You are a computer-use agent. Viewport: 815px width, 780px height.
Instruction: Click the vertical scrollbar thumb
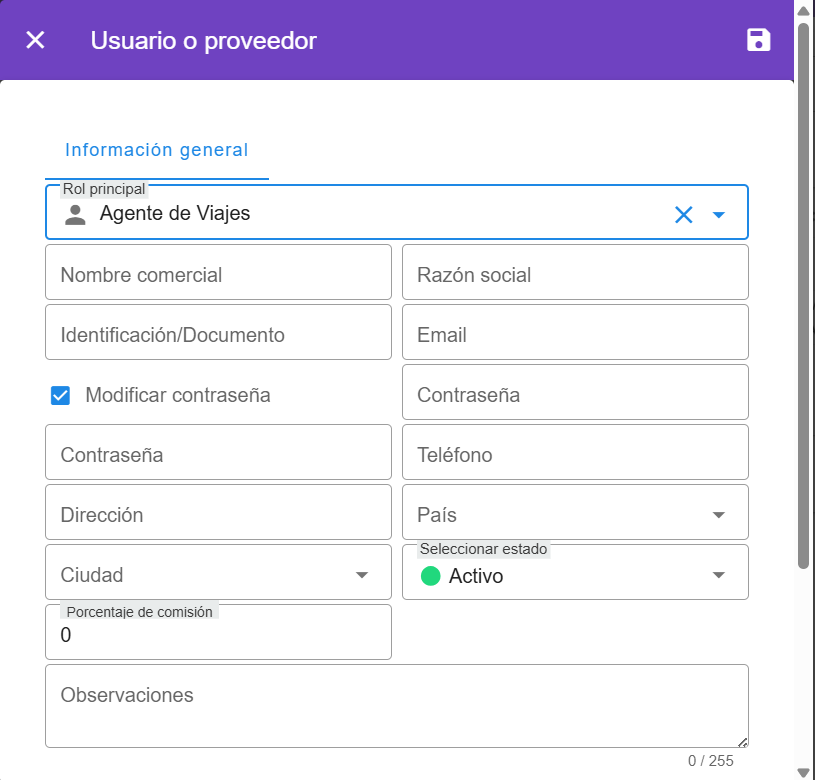[x=803, y=295]
